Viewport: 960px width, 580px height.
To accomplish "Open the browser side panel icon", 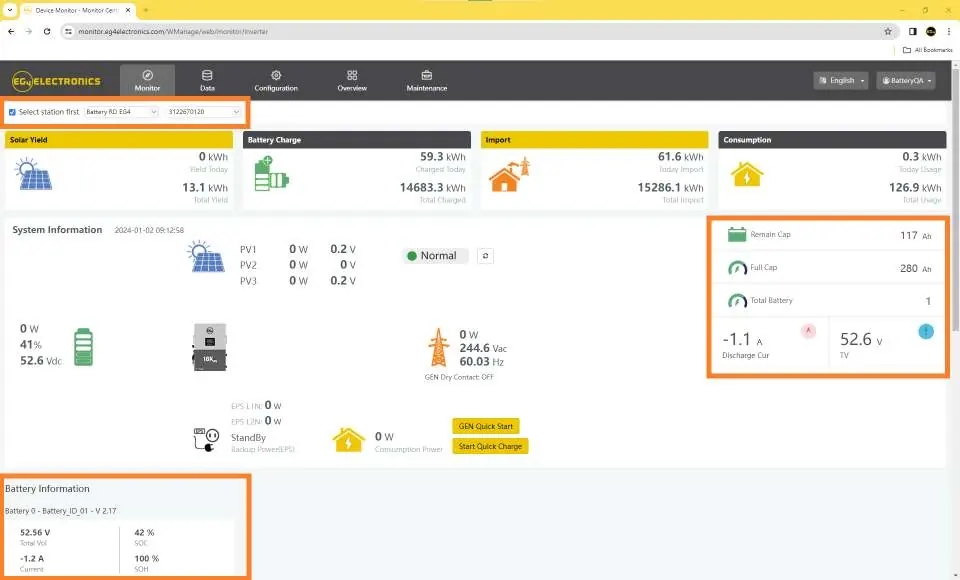I will pos(912,31).
